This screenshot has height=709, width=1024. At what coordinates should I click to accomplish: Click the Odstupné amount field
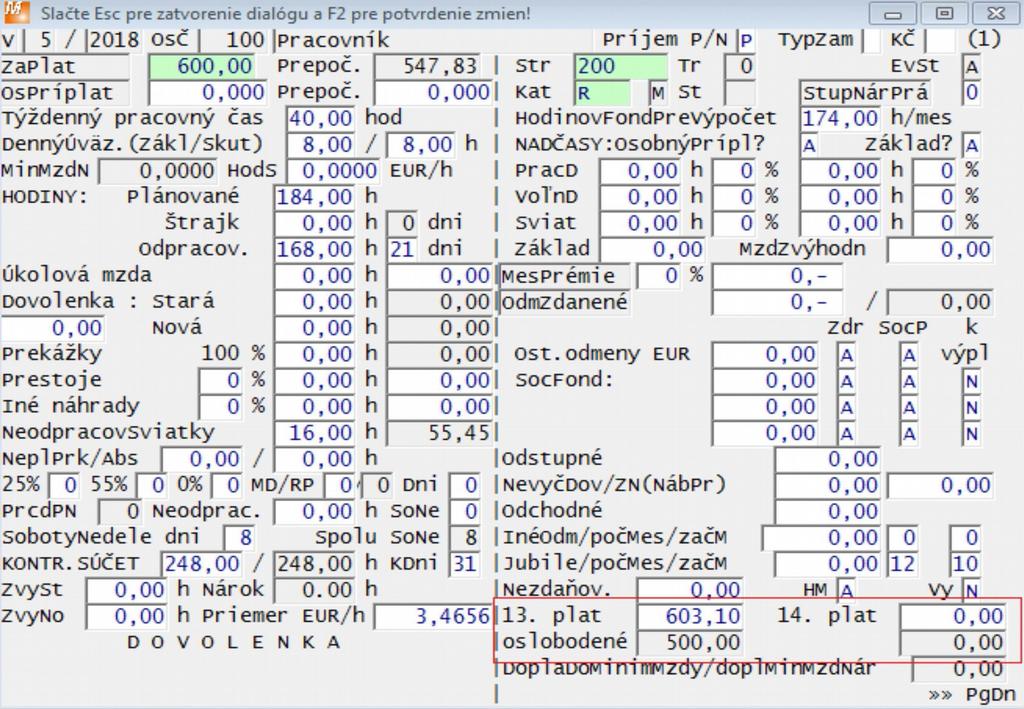[827, 459]
